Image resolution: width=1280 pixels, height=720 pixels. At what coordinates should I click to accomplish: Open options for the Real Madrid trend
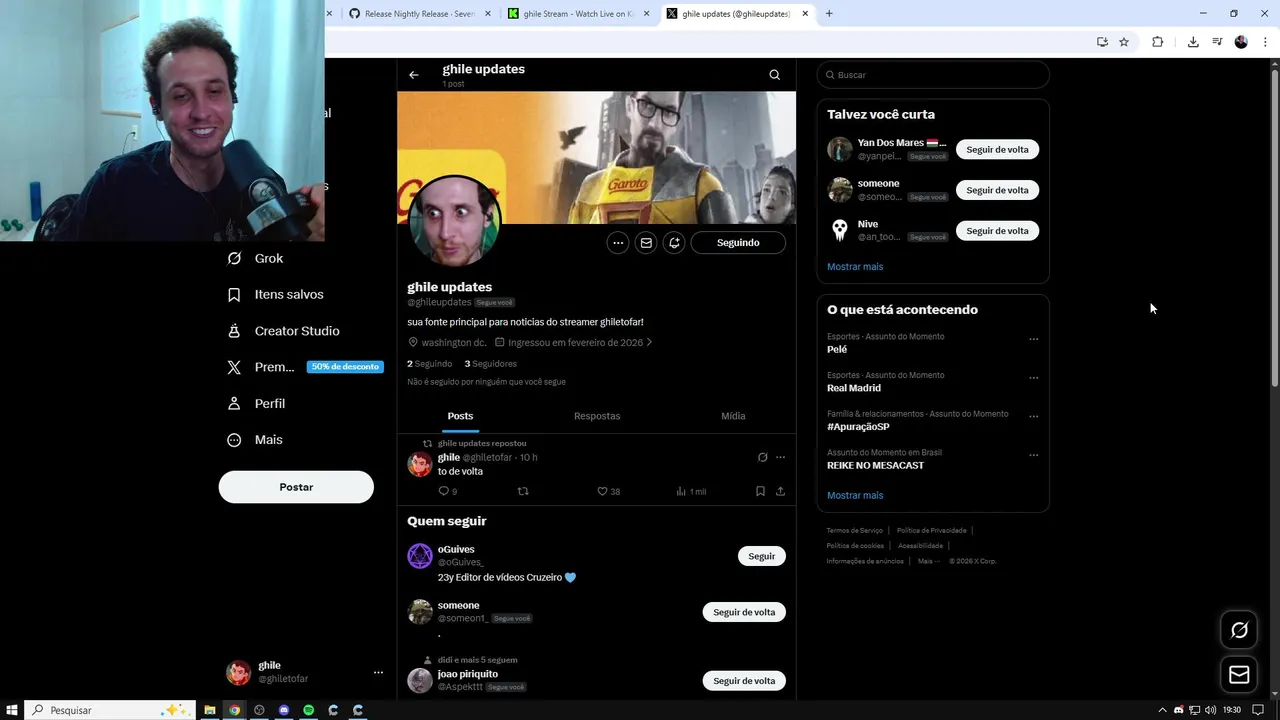[1034, 378]
